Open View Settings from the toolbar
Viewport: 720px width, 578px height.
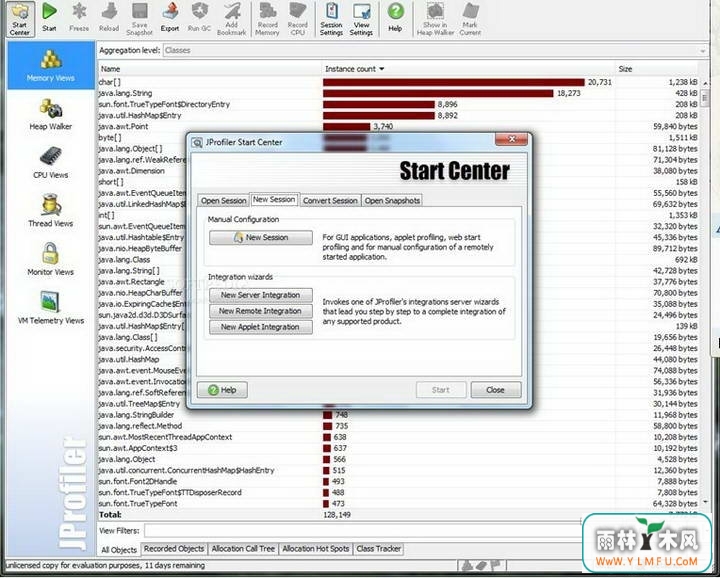pos(361,19)
